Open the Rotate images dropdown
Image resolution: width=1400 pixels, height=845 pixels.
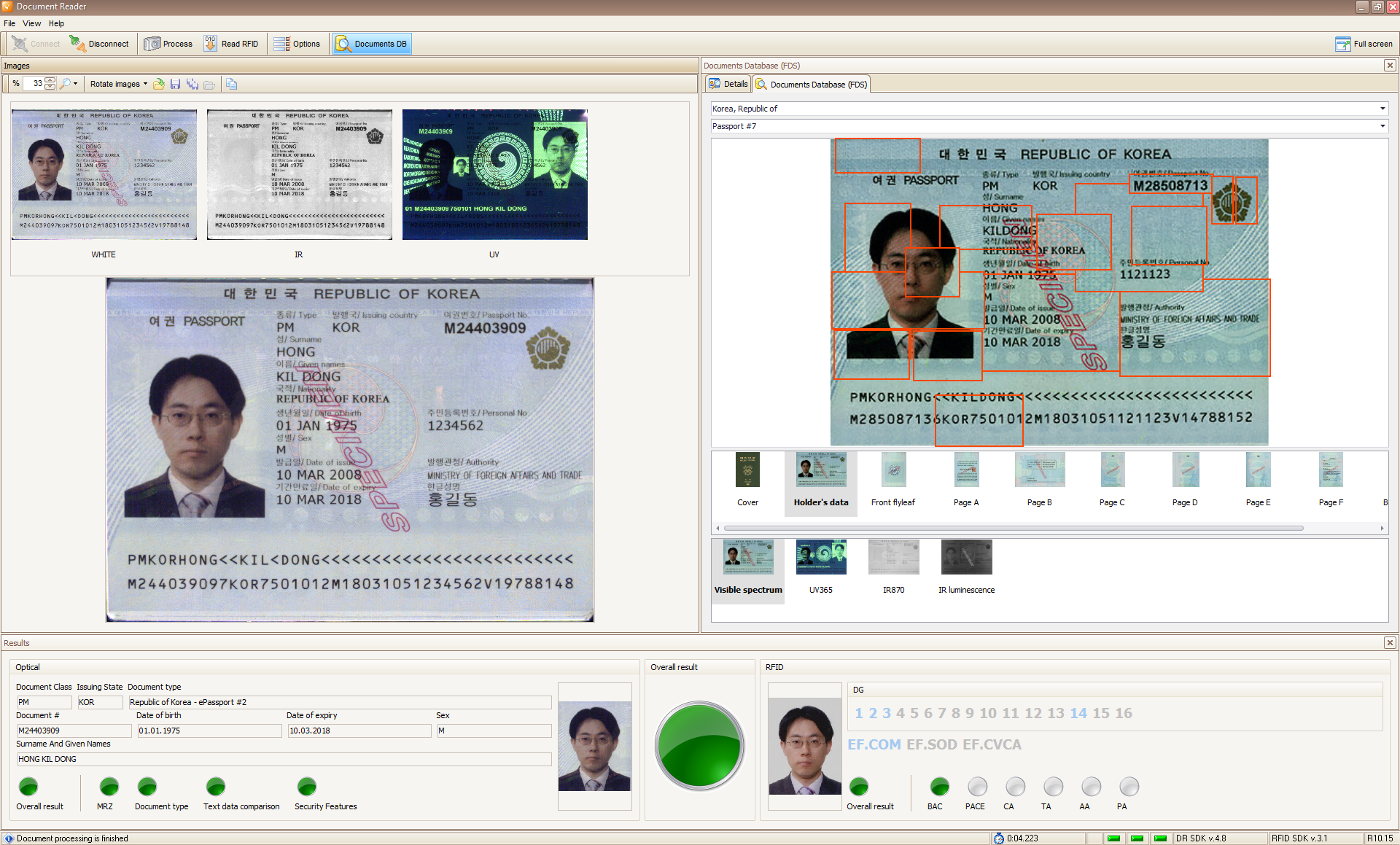tap(118, 84)
